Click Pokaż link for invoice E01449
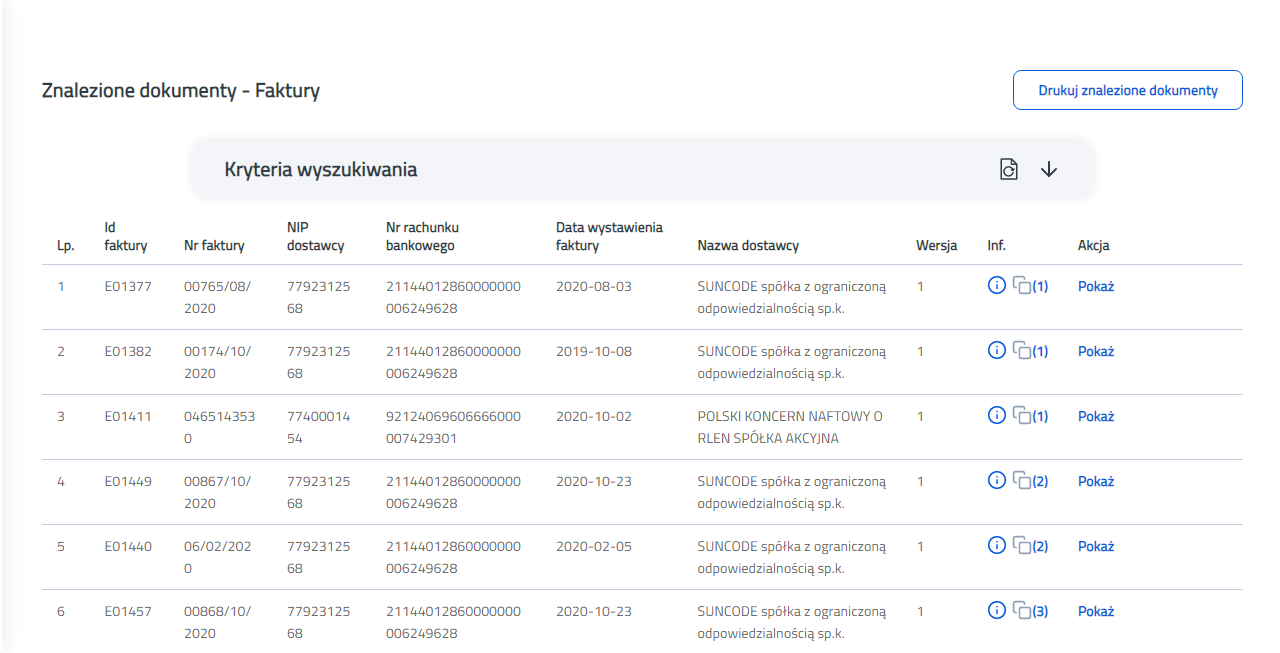 pos(1096,481)
